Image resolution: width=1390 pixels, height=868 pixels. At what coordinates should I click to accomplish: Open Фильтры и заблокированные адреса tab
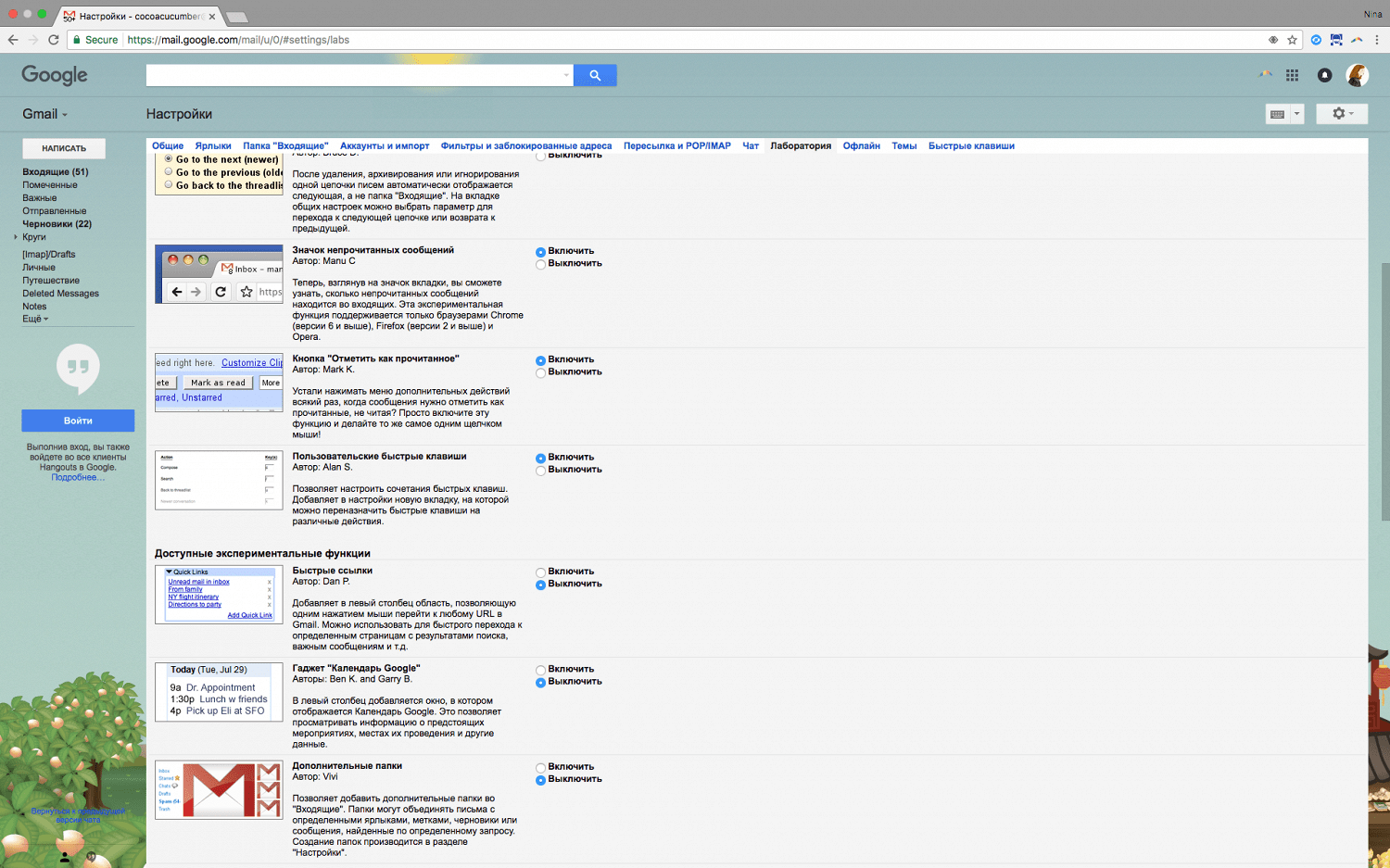[526, 145]
